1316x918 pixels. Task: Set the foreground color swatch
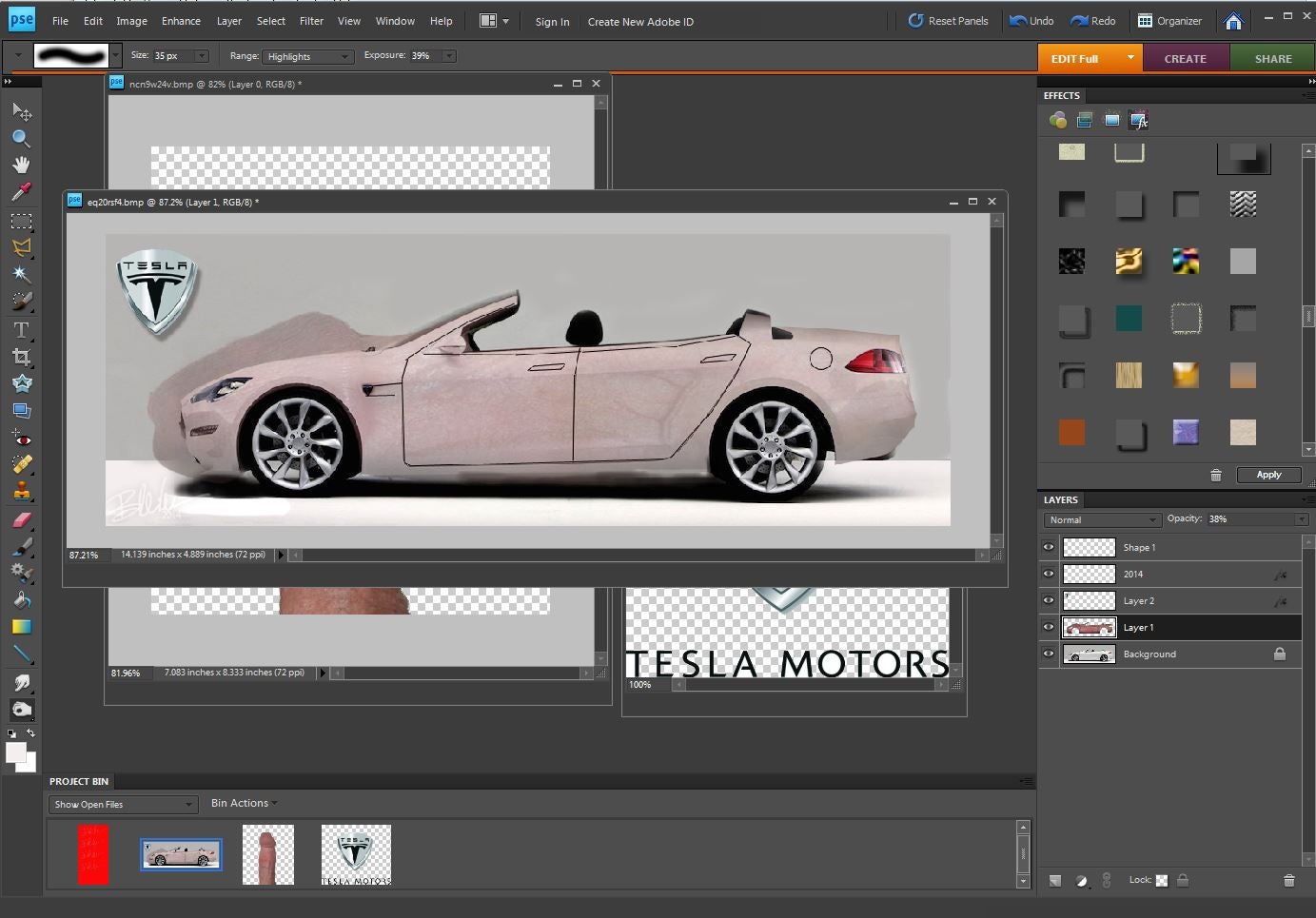click(x=15, y=752)
